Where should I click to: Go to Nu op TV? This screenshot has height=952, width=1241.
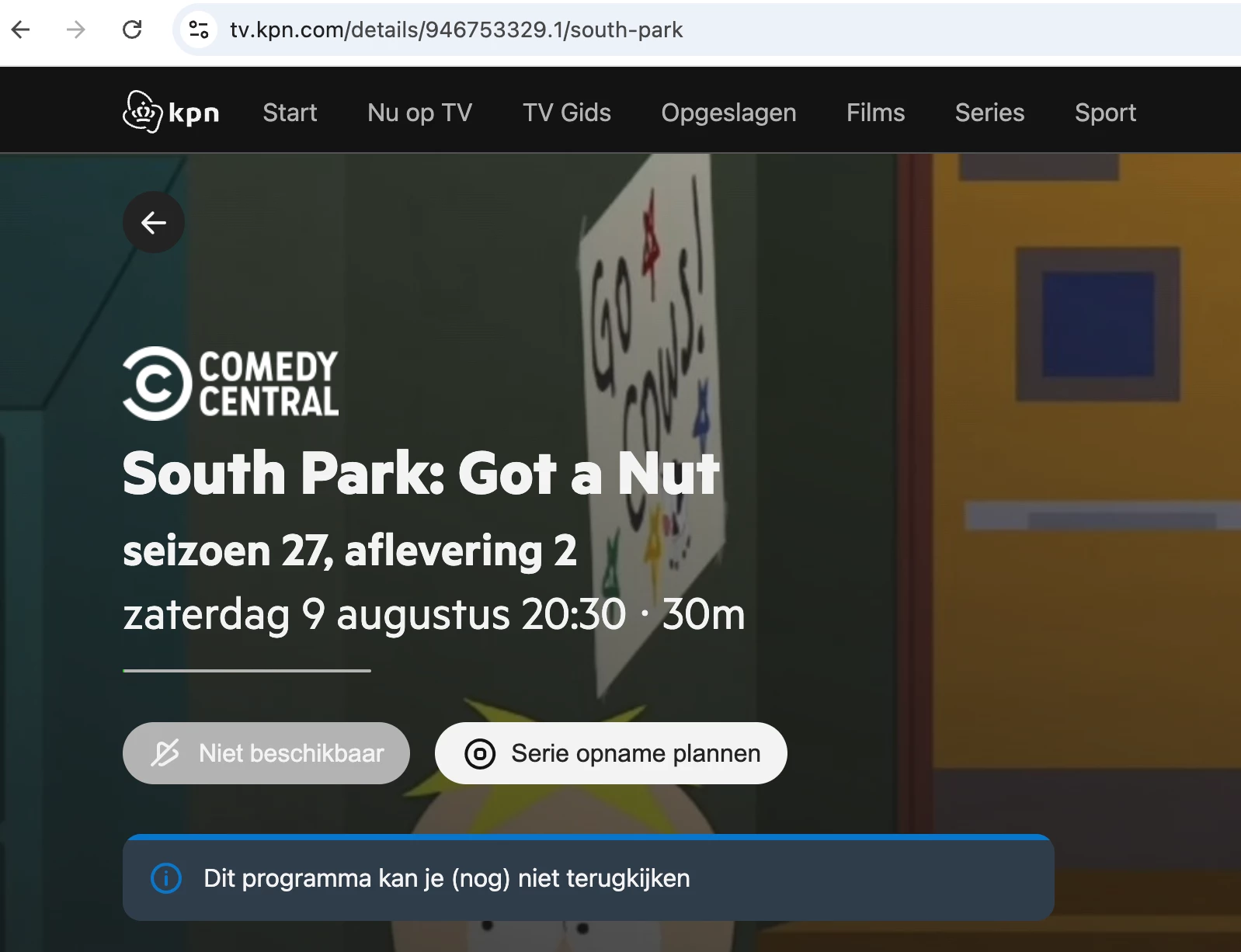click(420, 113)
